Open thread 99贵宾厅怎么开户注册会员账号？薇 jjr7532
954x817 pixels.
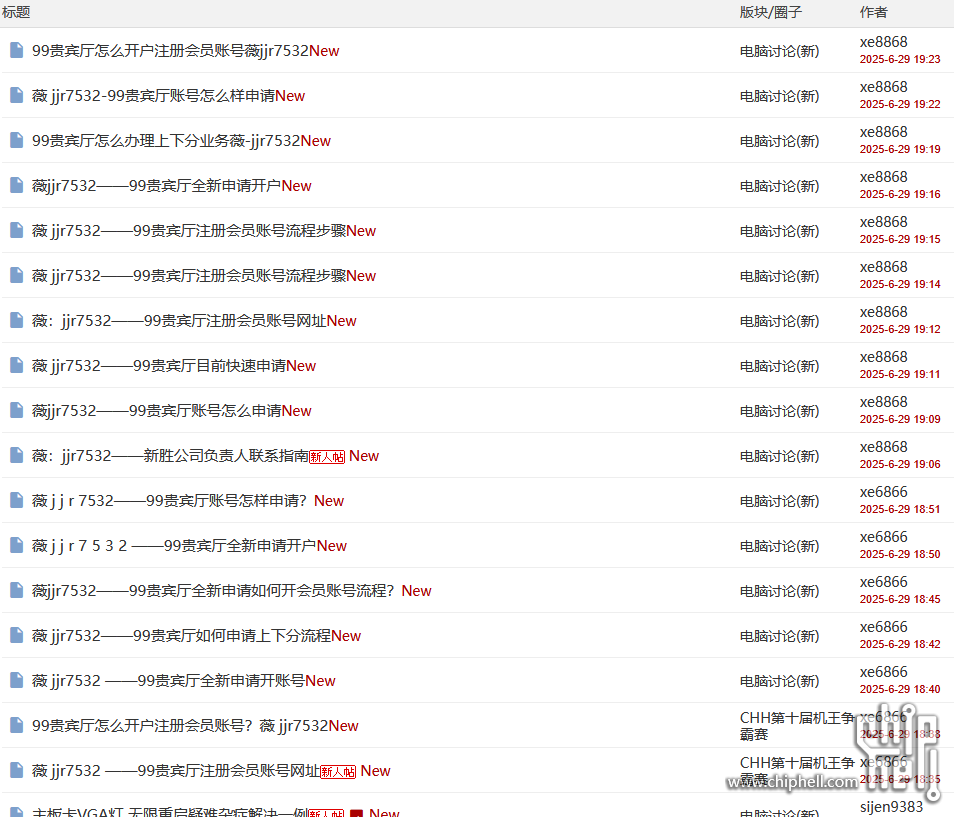(x=180, y=726)
